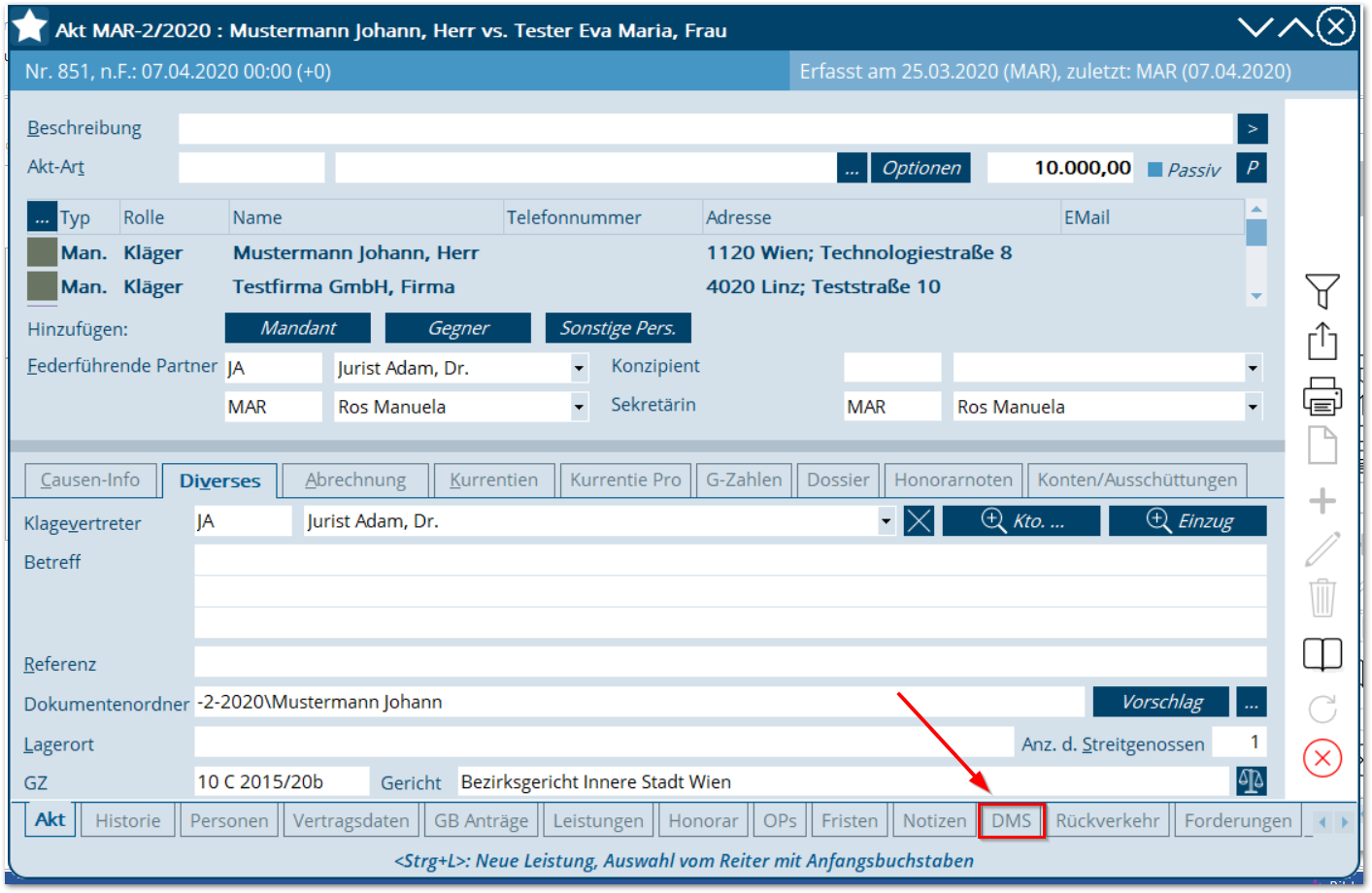This screenshot has width=1372, height=893.
Task: Click the '...' button beside Vorschlag
Action: pos(1252,701)
